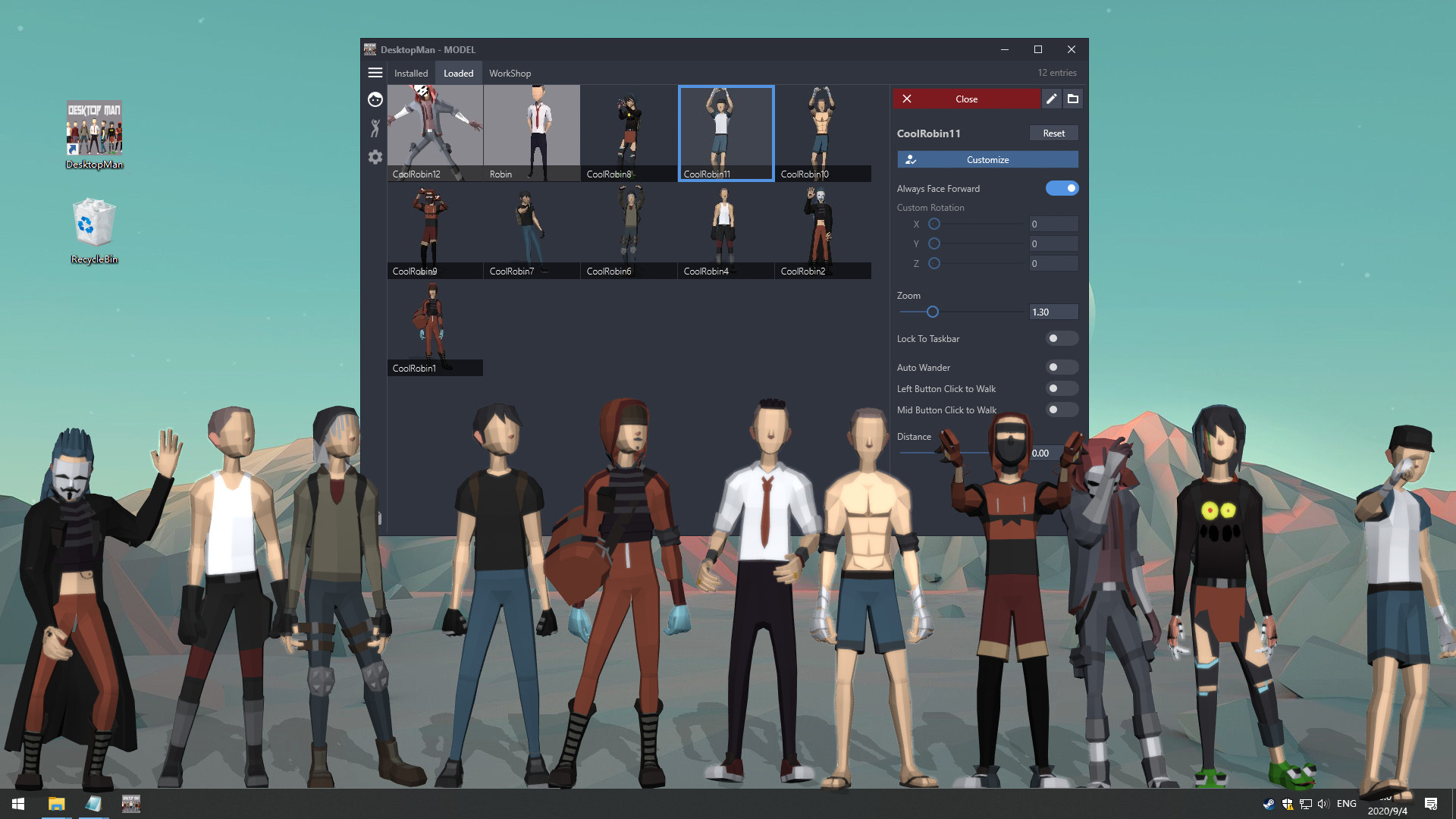Select the dancing pose icon in the sidebar
Screen dimensions: 1456x819
pos(375,128)
